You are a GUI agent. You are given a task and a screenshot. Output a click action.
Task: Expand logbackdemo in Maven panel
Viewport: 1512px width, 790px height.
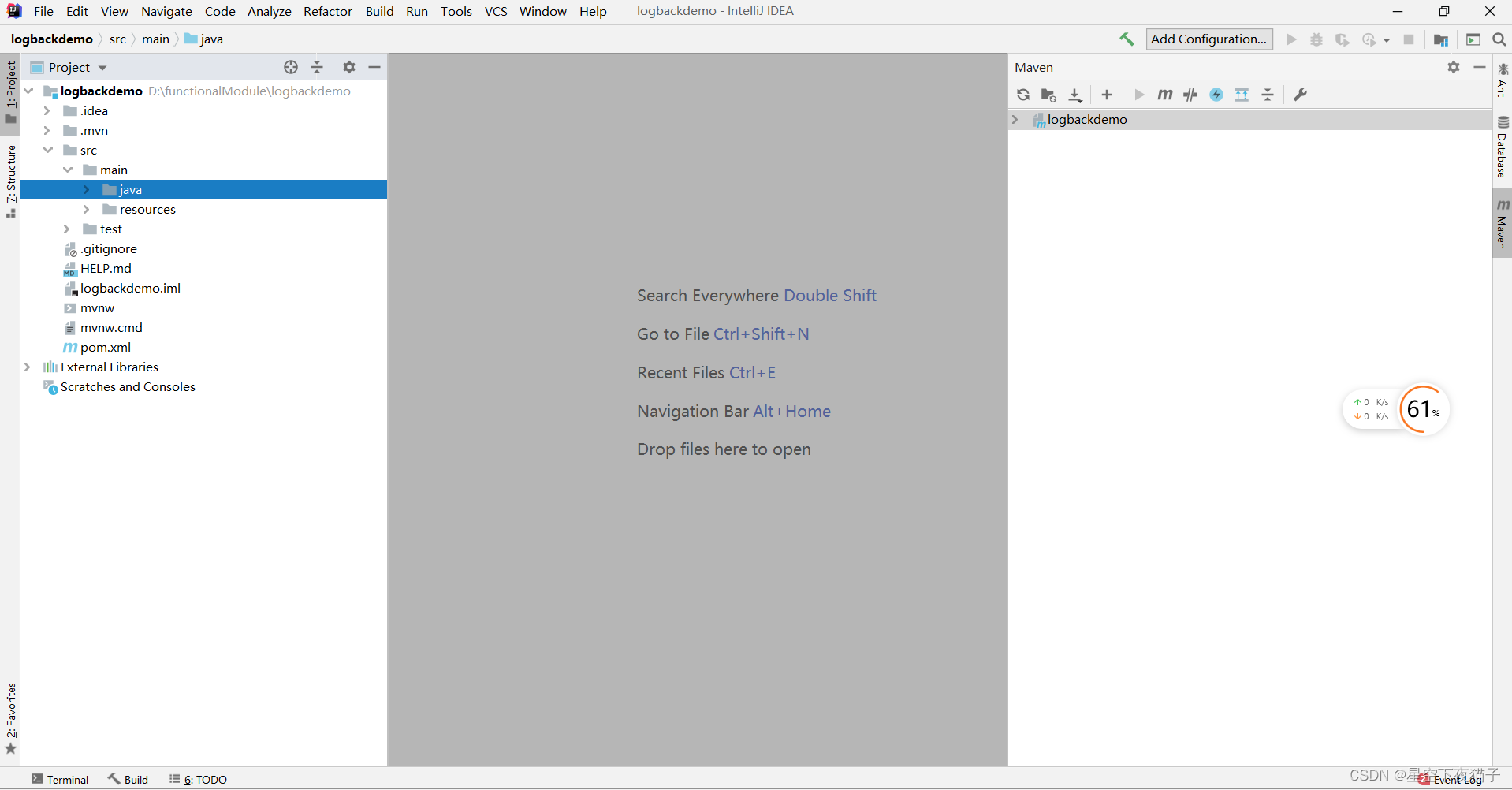1015,119
